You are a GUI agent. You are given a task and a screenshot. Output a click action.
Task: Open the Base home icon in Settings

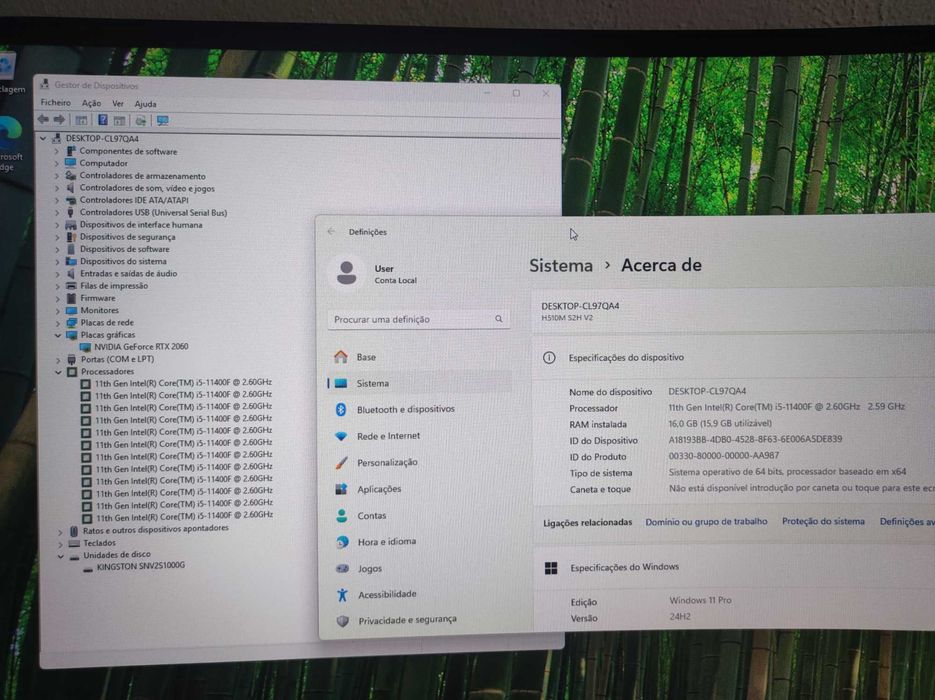coord(340,357)
